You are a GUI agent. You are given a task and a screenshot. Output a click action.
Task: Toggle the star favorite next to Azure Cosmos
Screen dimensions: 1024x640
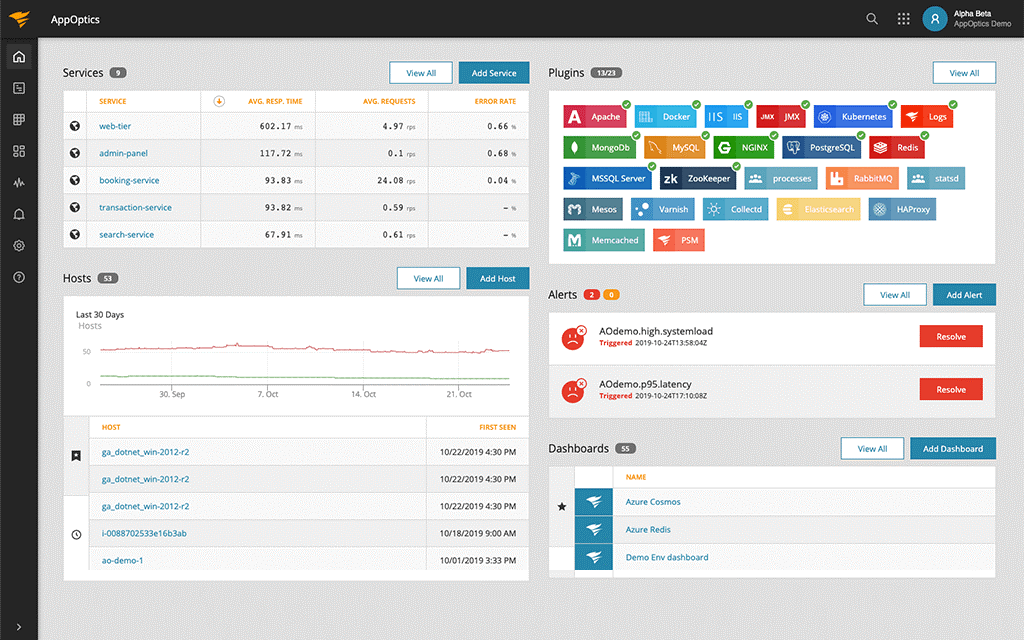[x=562, y=506]
